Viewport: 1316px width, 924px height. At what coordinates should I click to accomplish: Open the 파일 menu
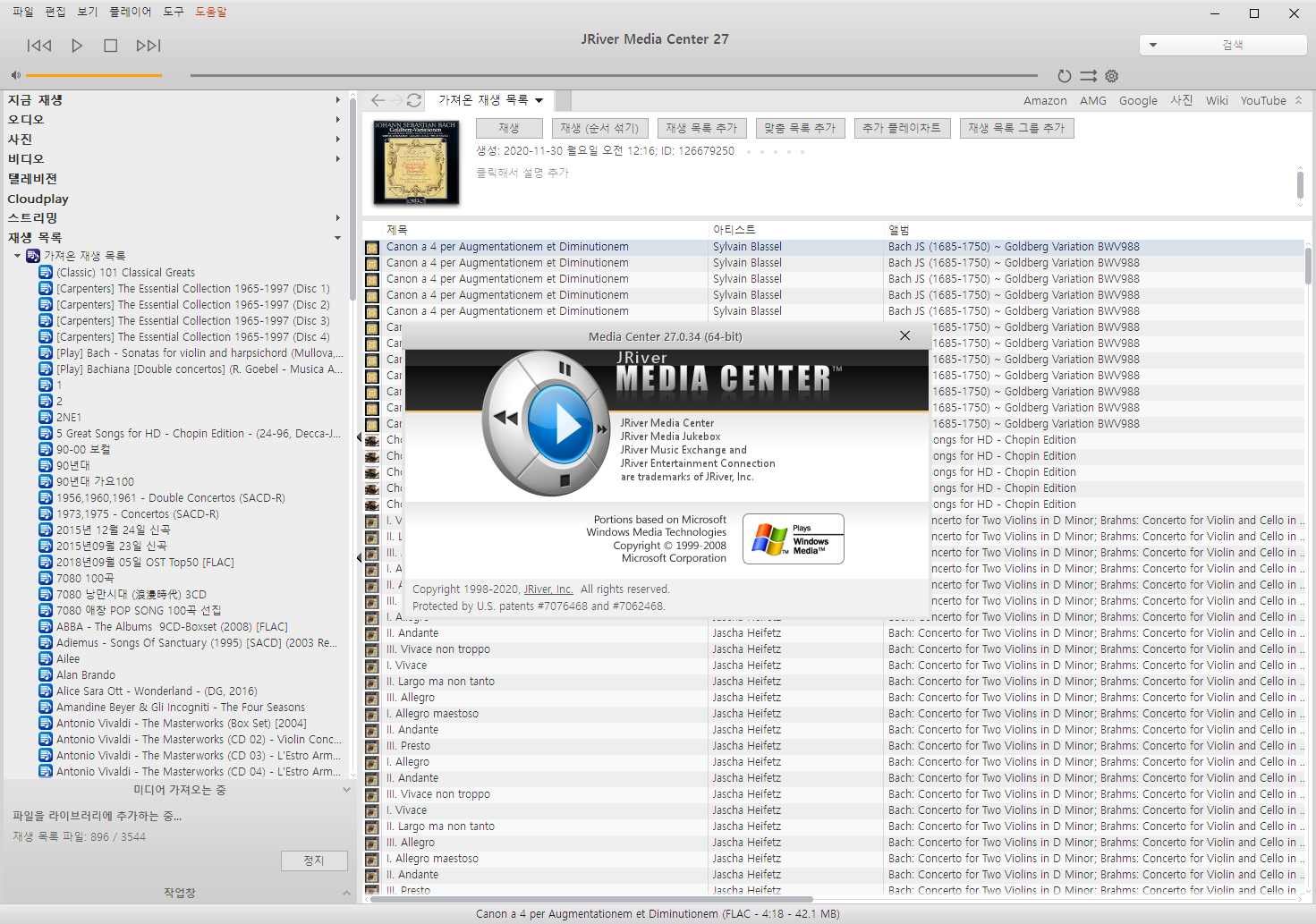(22, 12)
